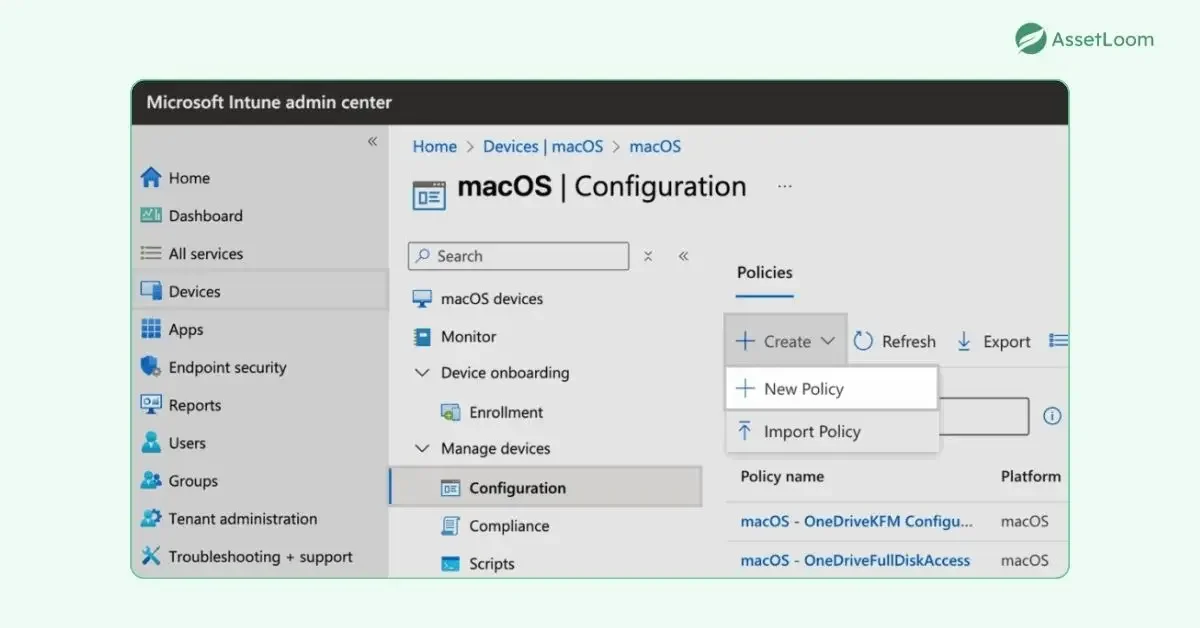The width and height of the screenshot is (1200, 628).
Task: Open macOS - OneDriveFullDiskAccess policy link
Action: pos(855,560)
